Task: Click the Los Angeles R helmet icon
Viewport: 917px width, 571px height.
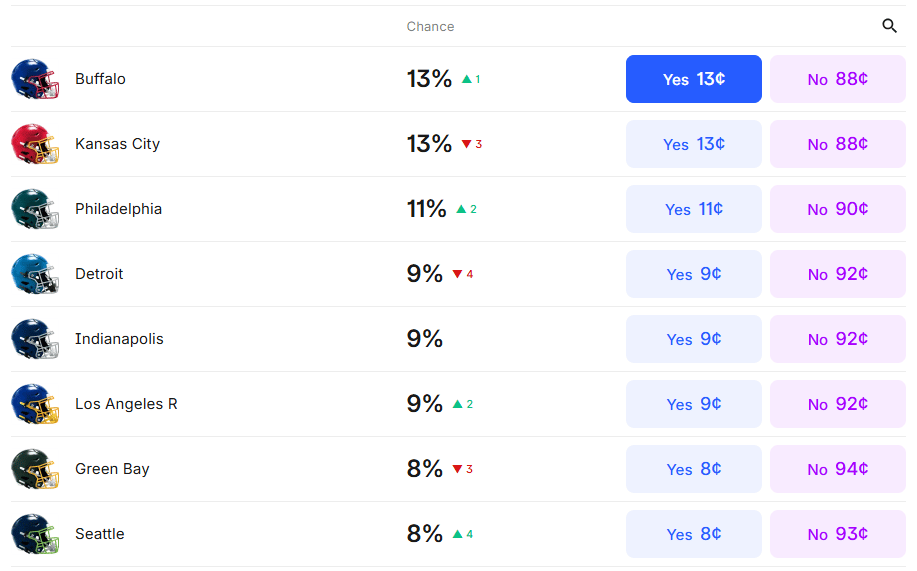Action: (x=35, y=404)
